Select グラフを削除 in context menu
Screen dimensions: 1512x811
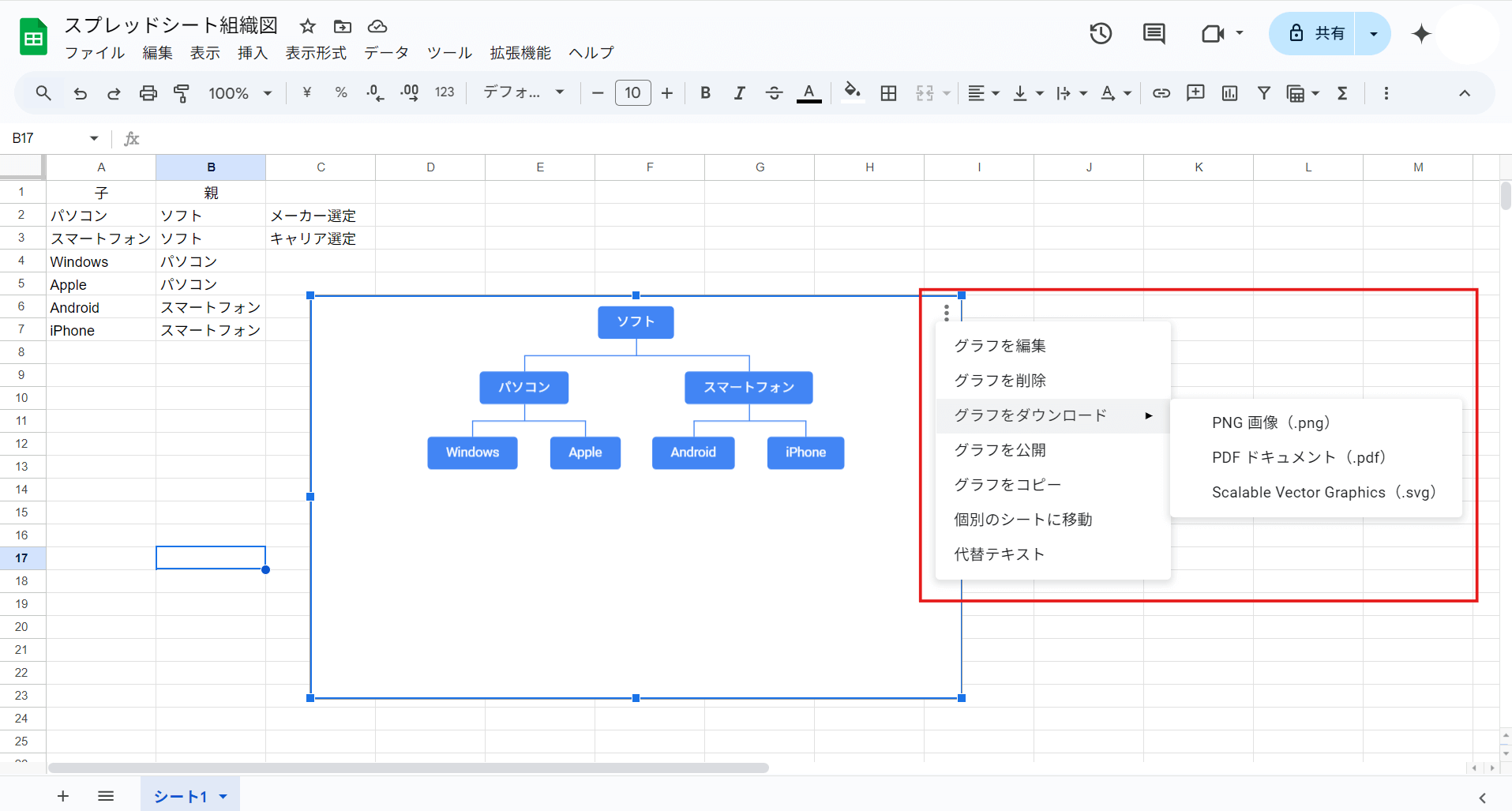point(1052,381)
